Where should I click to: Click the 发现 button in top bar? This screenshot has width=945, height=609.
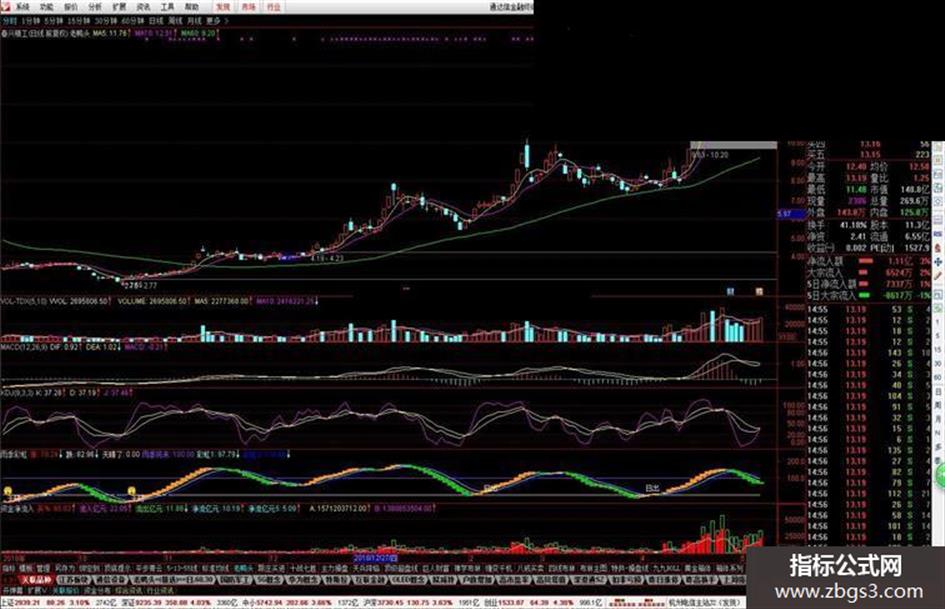224,7
